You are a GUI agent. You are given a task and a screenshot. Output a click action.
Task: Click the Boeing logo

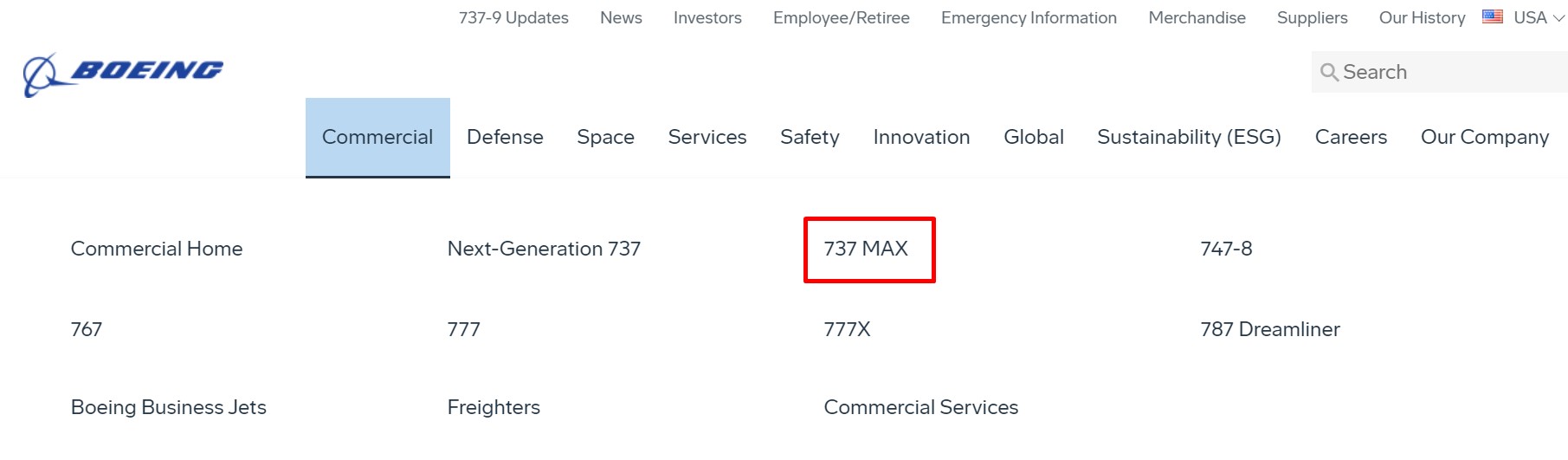point(123,75)
